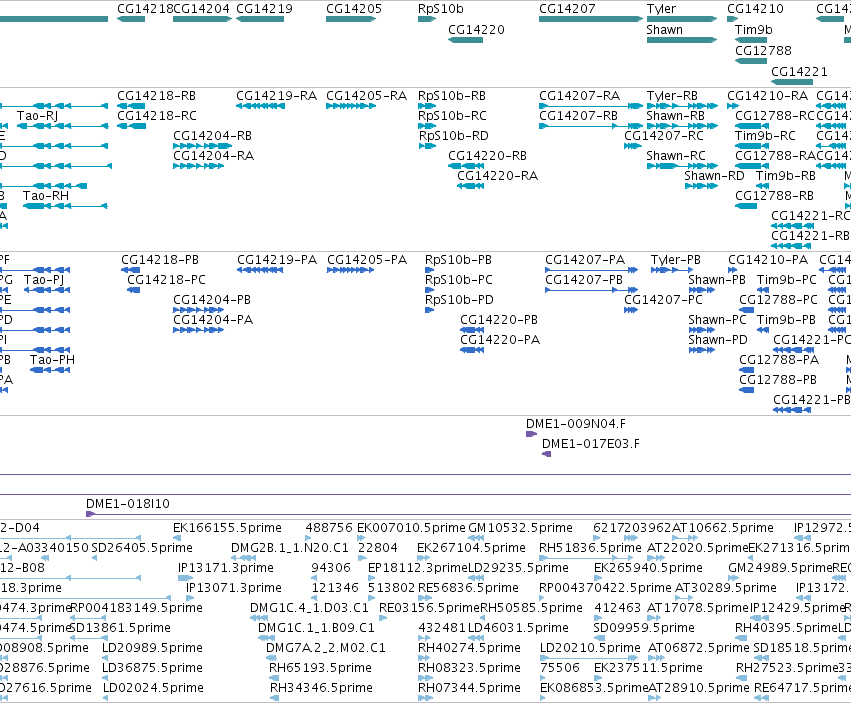Open the DMG2B.1_1.N20.C1 label

click(290, 548)
